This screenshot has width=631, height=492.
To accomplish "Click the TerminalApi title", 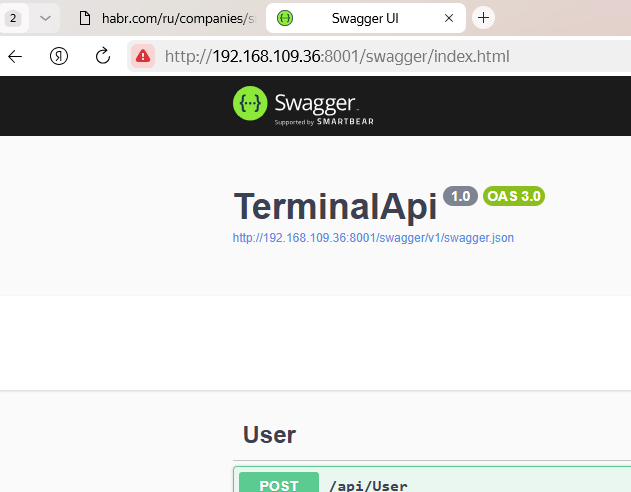I will 335,206.
